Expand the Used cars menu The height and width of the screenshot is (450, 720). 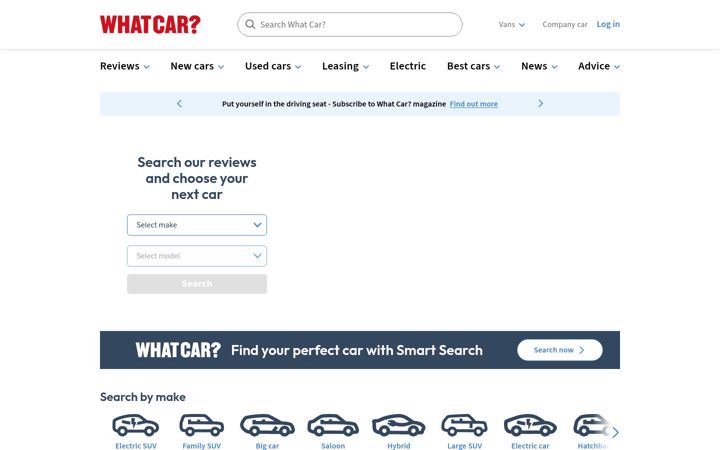click(x=273, y=66)
